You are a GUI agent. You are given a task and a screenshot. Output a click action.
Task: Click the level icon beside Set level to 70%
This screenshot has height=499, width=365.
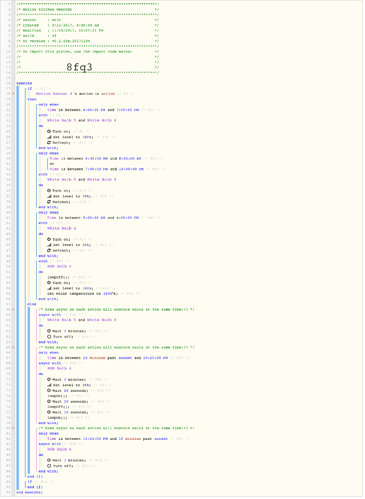[x=49, y=196]
